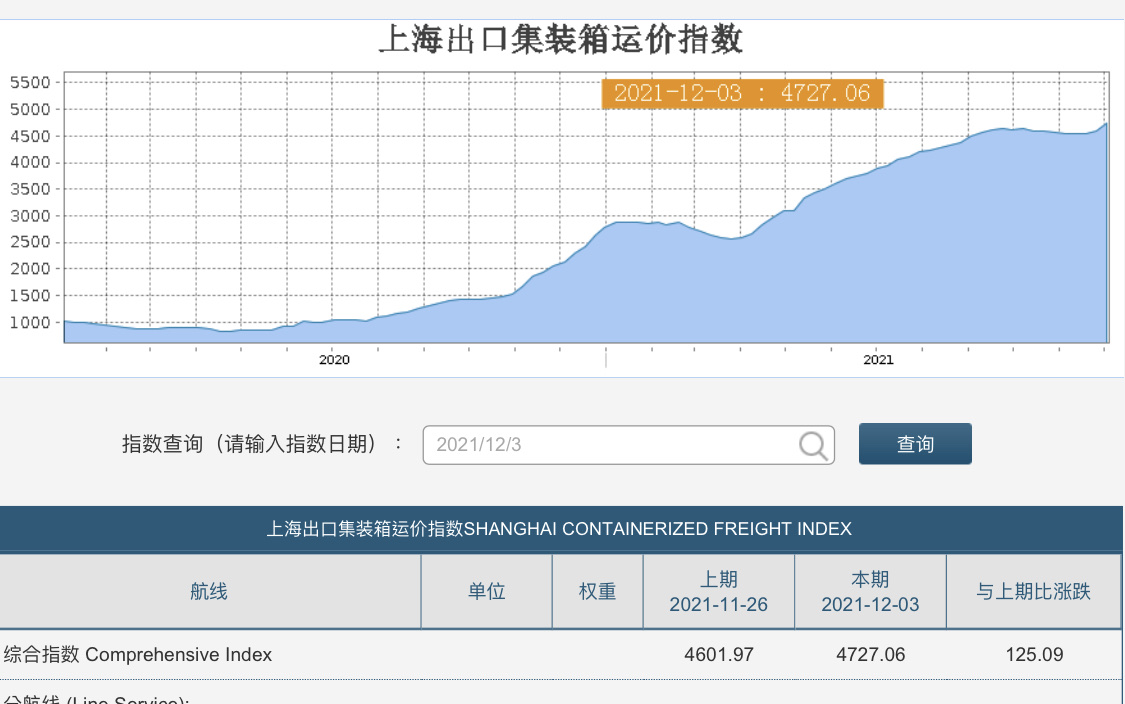
Task: Click the 单位 column header
Action: pos(487,592)
